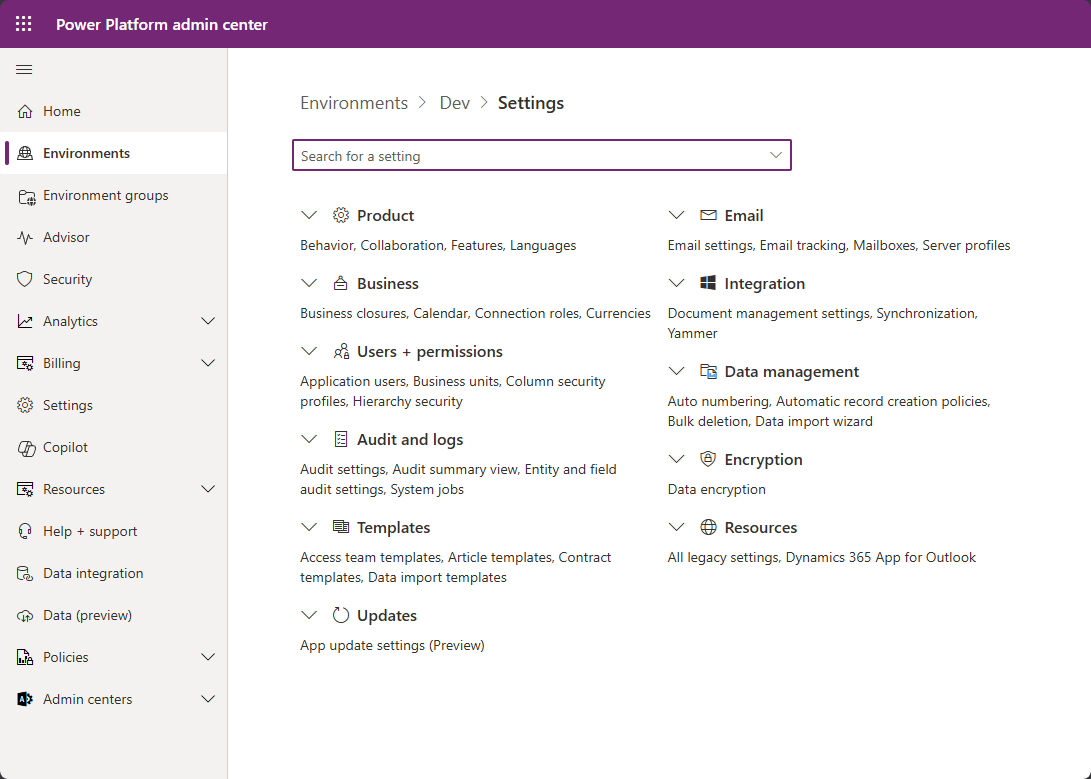Viewport: 1091px width, 779px height.
Task: Expand the Admin centers chevron
Action: [207, 699]
